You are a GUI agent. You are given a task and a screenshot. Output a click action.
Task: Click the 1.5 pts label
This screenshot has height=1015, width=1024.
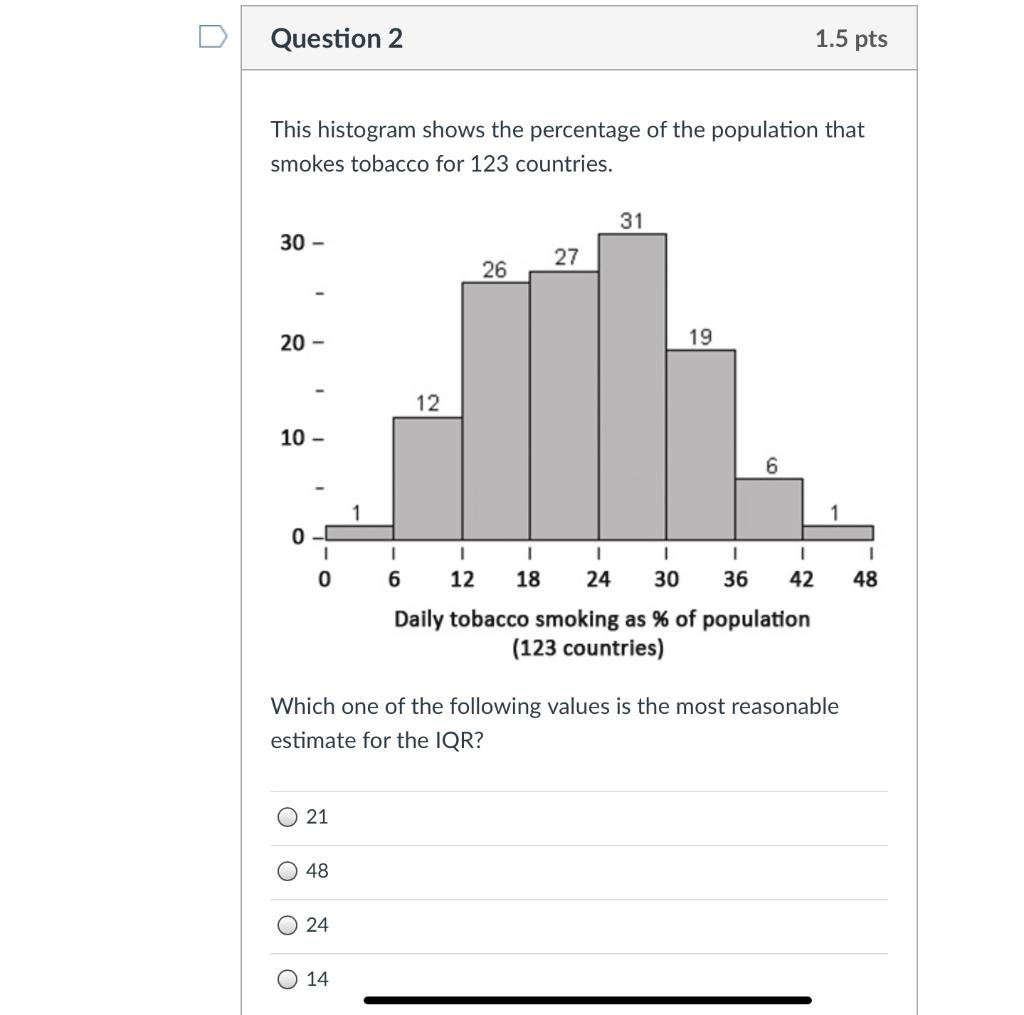pos(852,38)
